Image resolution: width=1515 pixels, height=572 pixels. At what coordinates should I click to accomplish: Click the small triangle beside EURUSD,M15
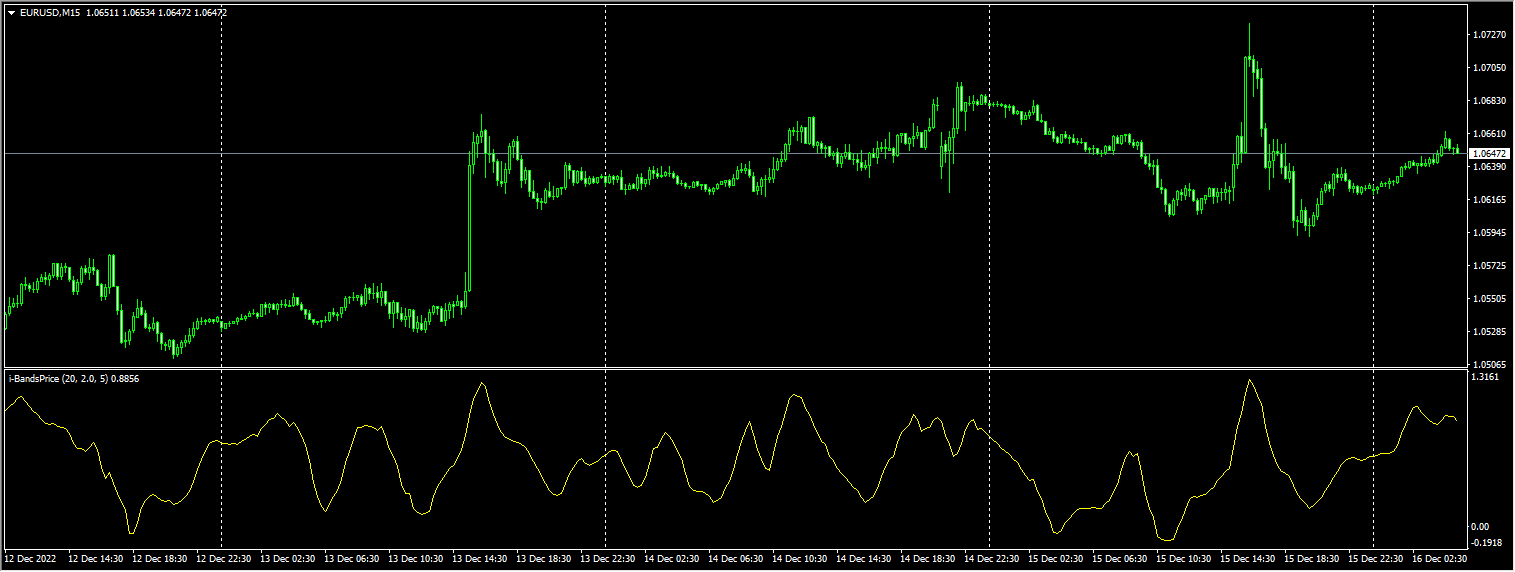click(x=12, y=13)
